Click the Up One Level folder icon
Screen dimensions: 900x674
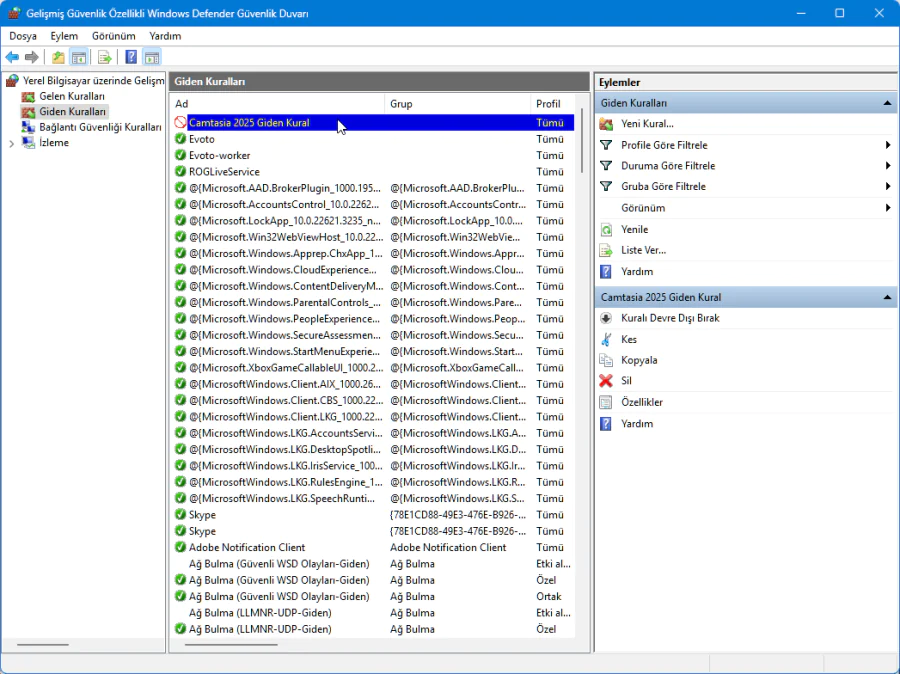pos(58,57)
